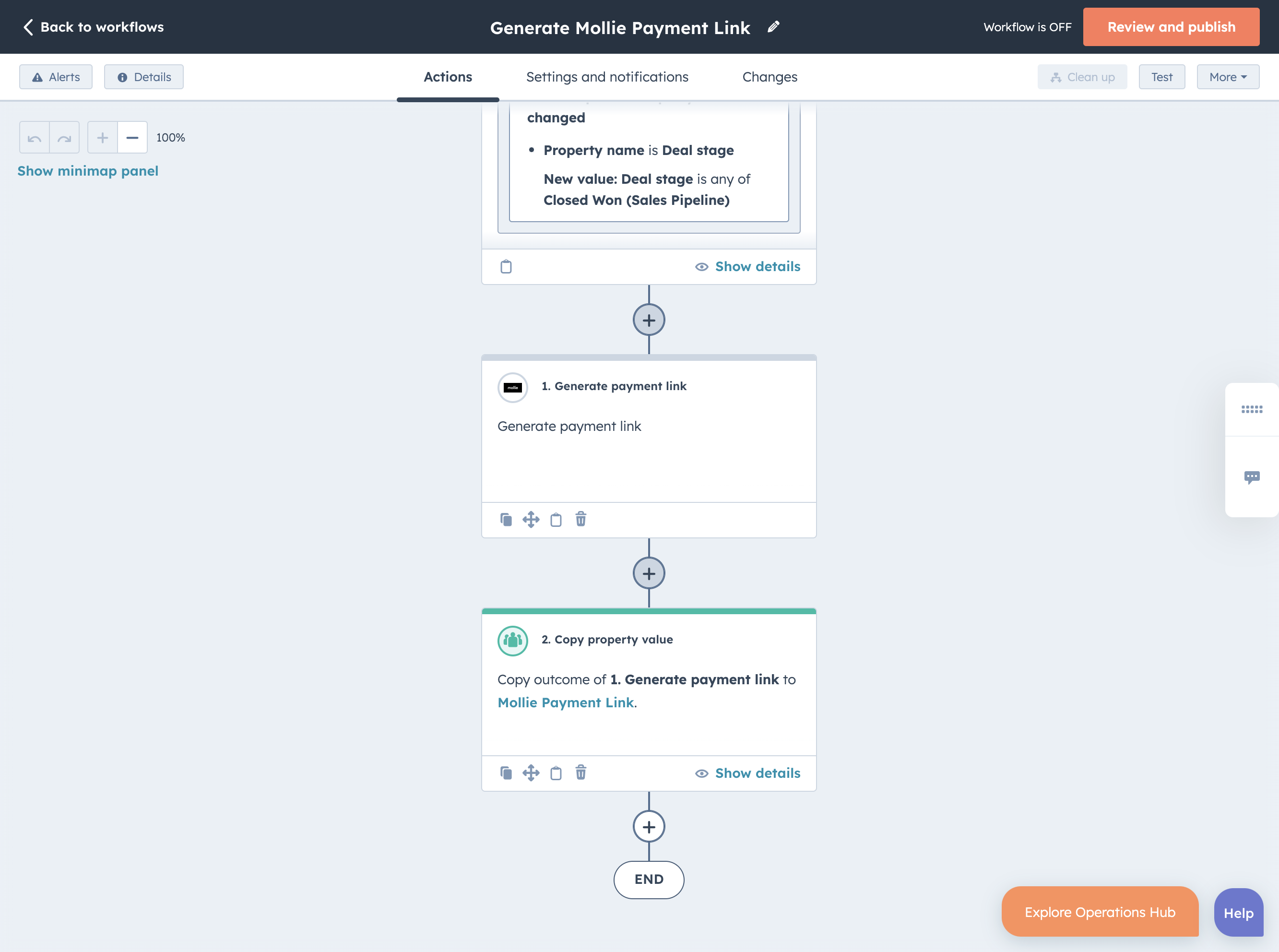1279x952 pixels.
Task: Click the undo arrow button
Action: pos(35,138)
